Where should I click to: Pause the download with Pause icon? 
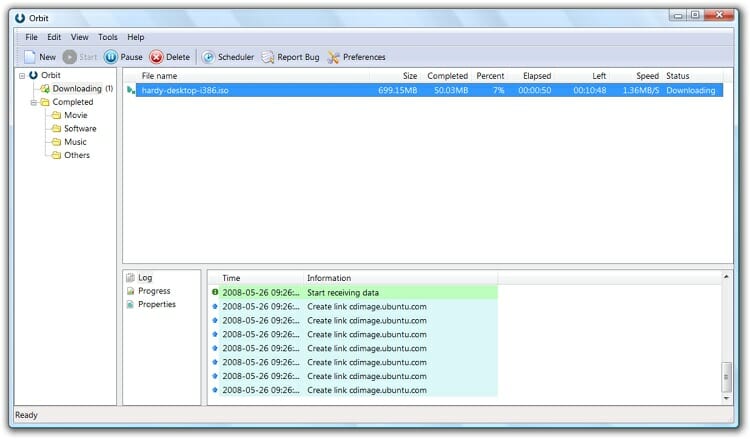[110, 57]
